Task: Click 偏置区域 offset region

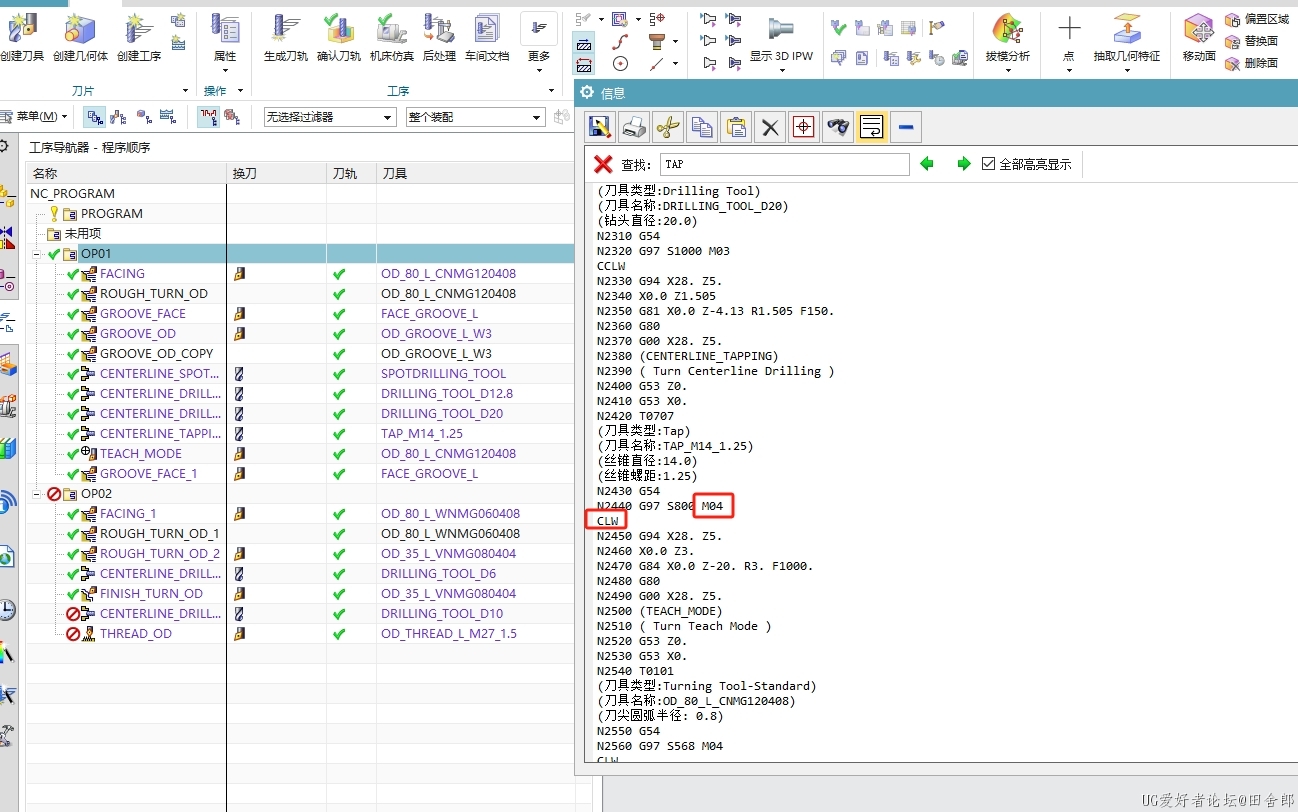Action: pos(1257,19)
